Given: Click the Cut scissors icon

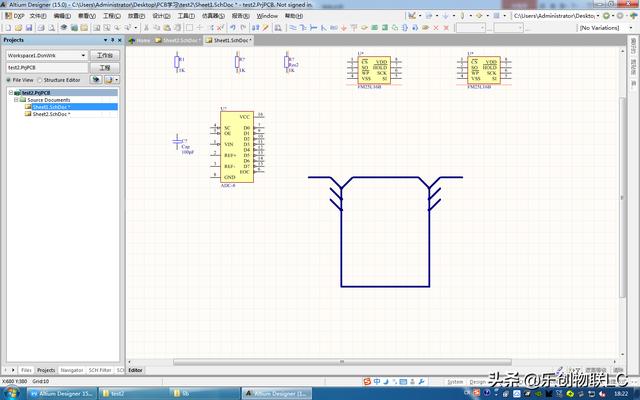Looking at the screenshot, I should click(146, 28).
